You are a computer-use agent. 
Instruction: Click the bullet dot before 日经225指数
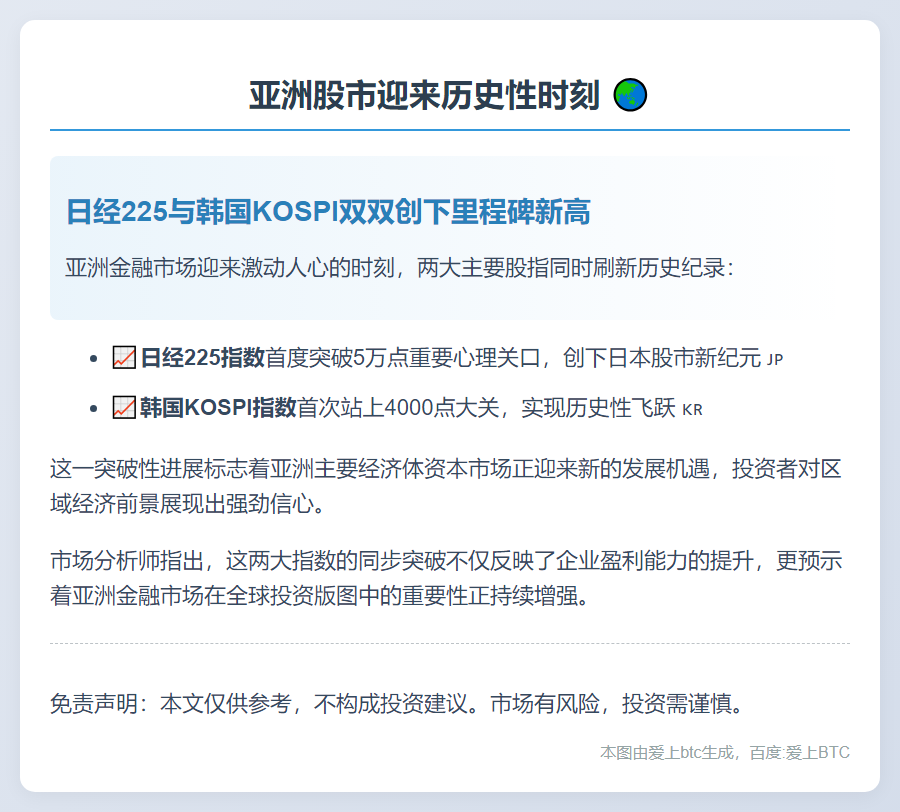pos(94,358)
